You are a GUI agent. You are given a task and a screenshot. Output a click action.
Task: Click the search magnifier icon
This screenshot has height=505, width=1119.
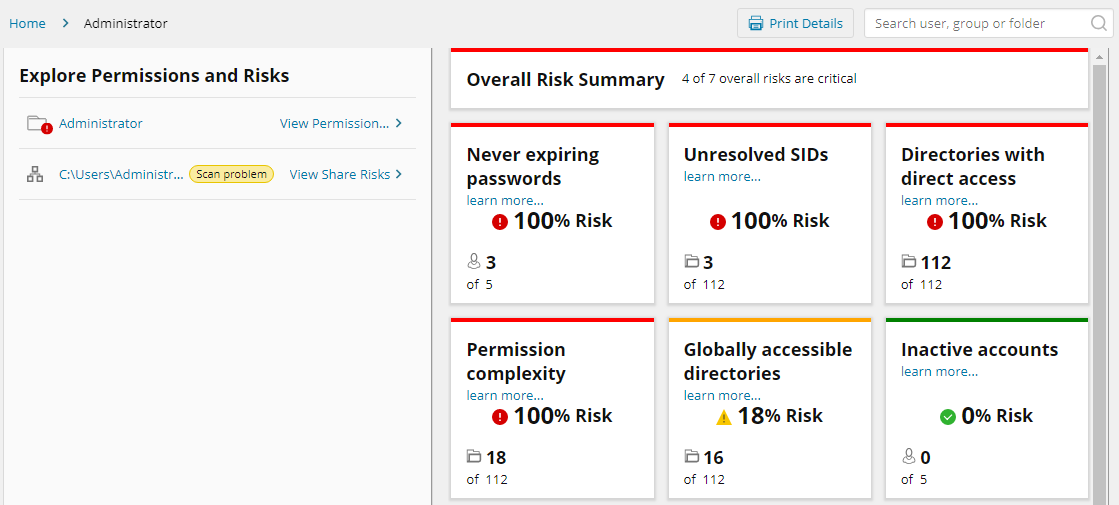[x=1098, y=23]
